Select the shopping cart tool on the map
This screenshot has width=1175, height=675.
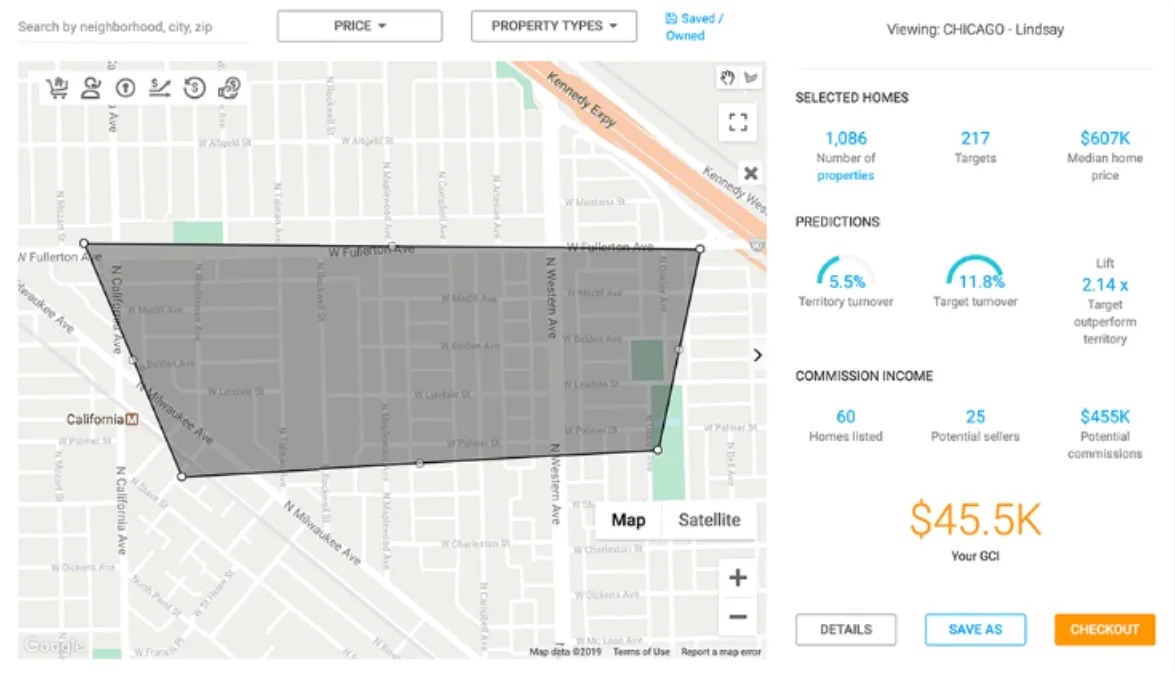pos(55,88)
